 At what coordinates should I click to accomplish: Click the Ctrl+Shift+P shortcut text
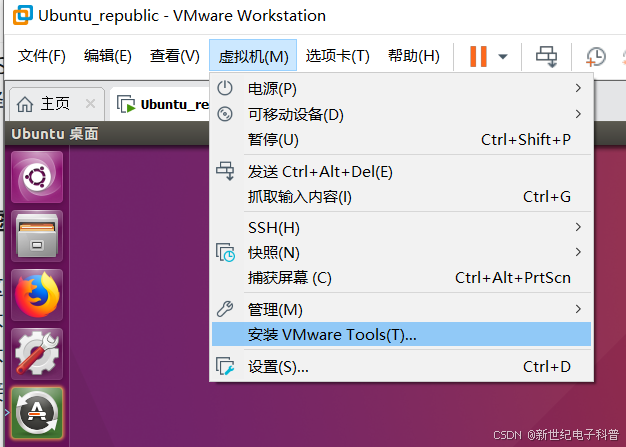tap(525, 140)
